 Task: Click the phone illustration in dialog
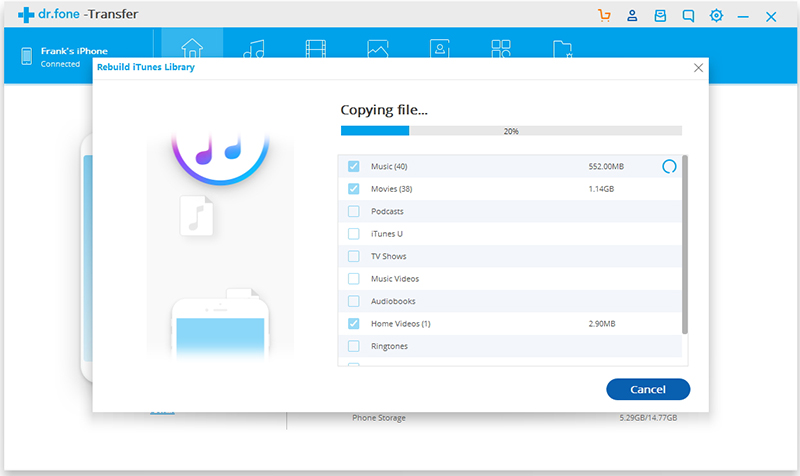point(220,327)
